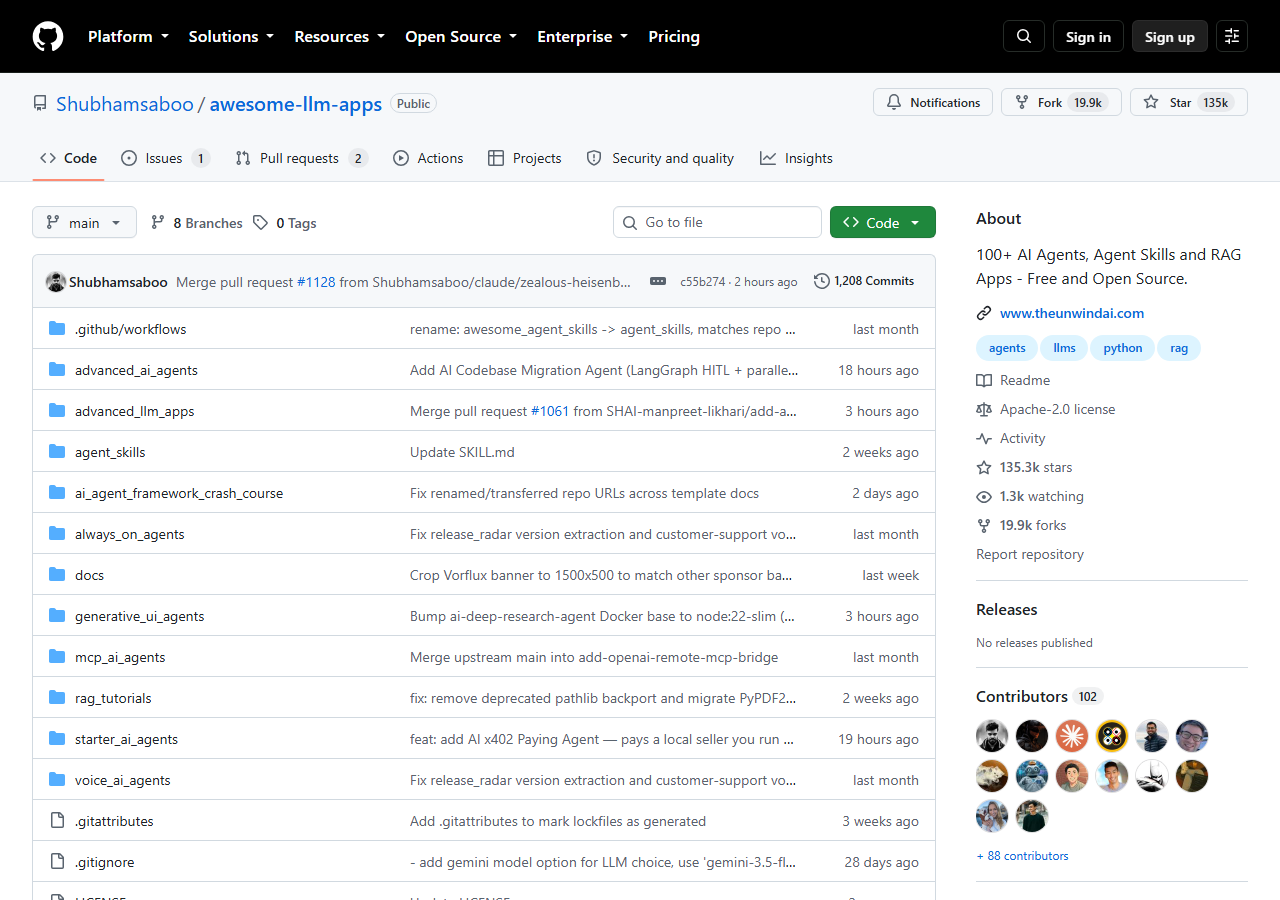The image size is (1280, 900).
Task: Open the Projects tab
Action: pyautogui.click(x=524, y=158)
